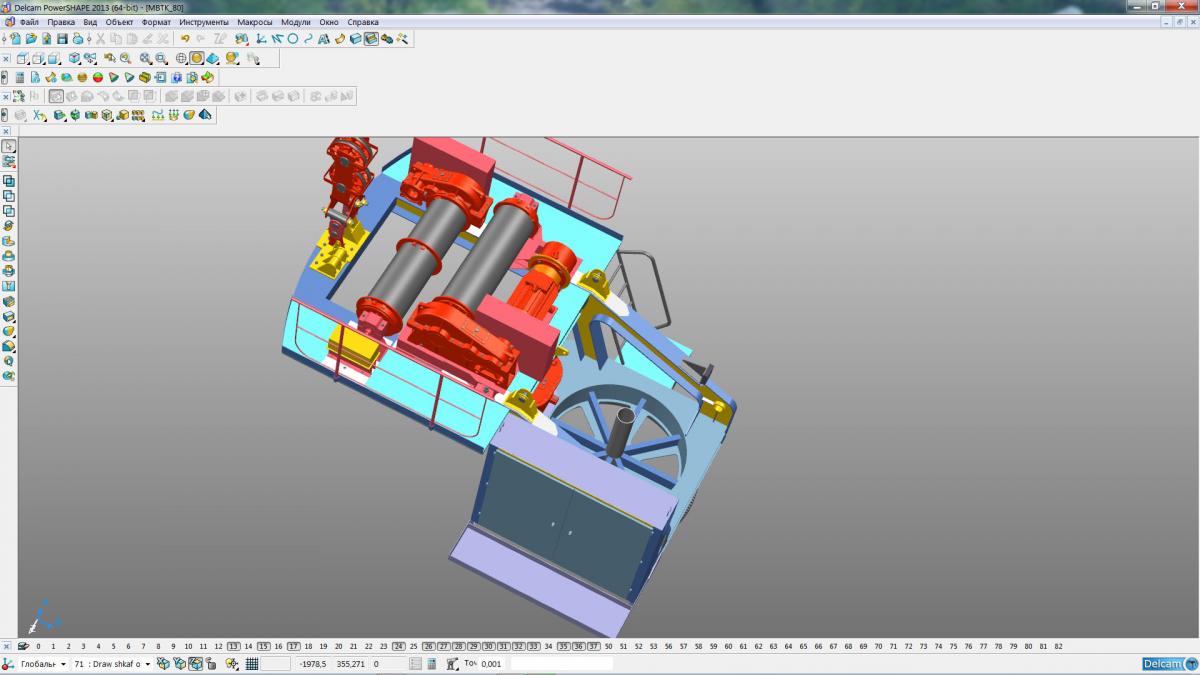
Task: Click the Undo arrow icon
Action: point(185,39)
